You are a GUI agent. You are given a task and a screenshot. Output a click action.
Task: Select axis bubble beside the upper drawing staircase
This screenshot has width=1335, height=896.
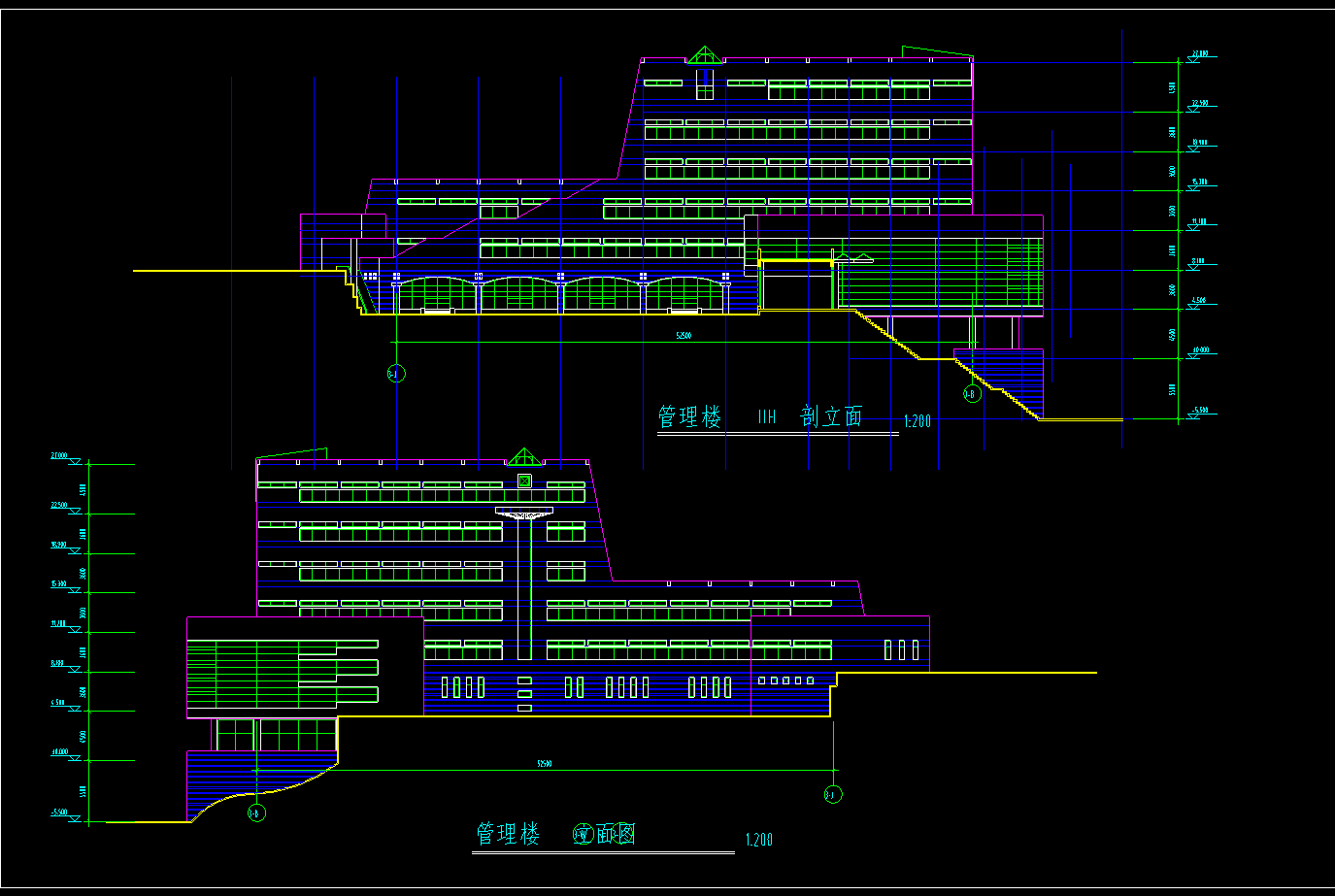(x=971, y=394)
